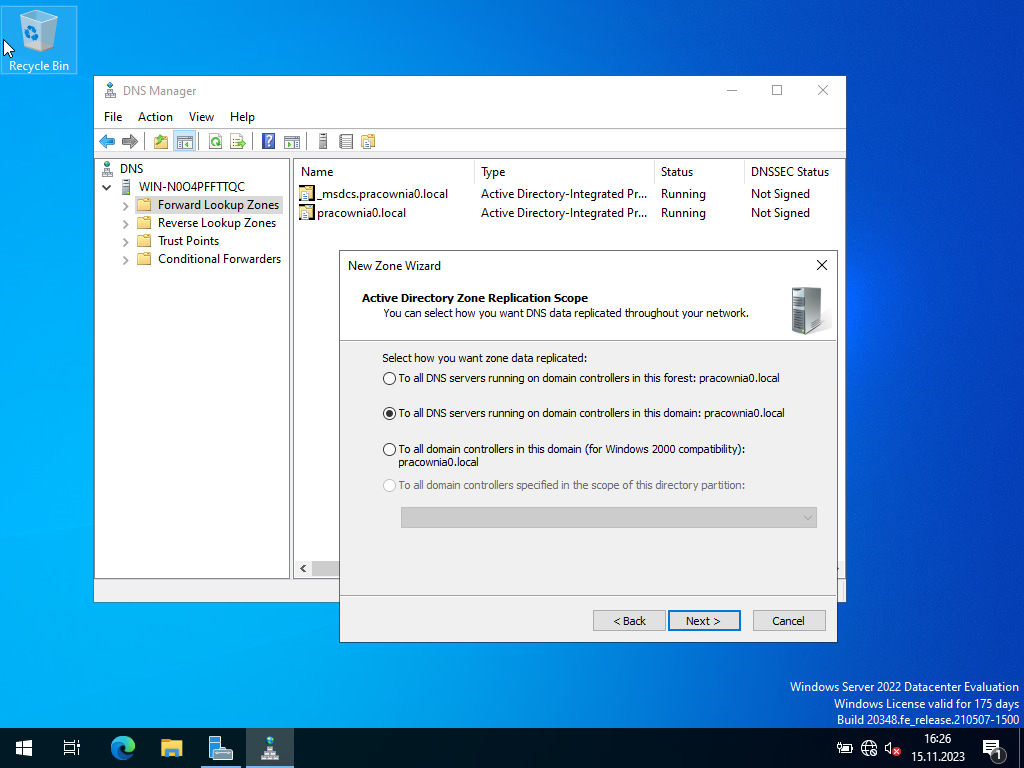Click the Back arrow in DNS Manager toolbar
The width and height of the screenshot is (1024, 768).
(x=107, y=141)
